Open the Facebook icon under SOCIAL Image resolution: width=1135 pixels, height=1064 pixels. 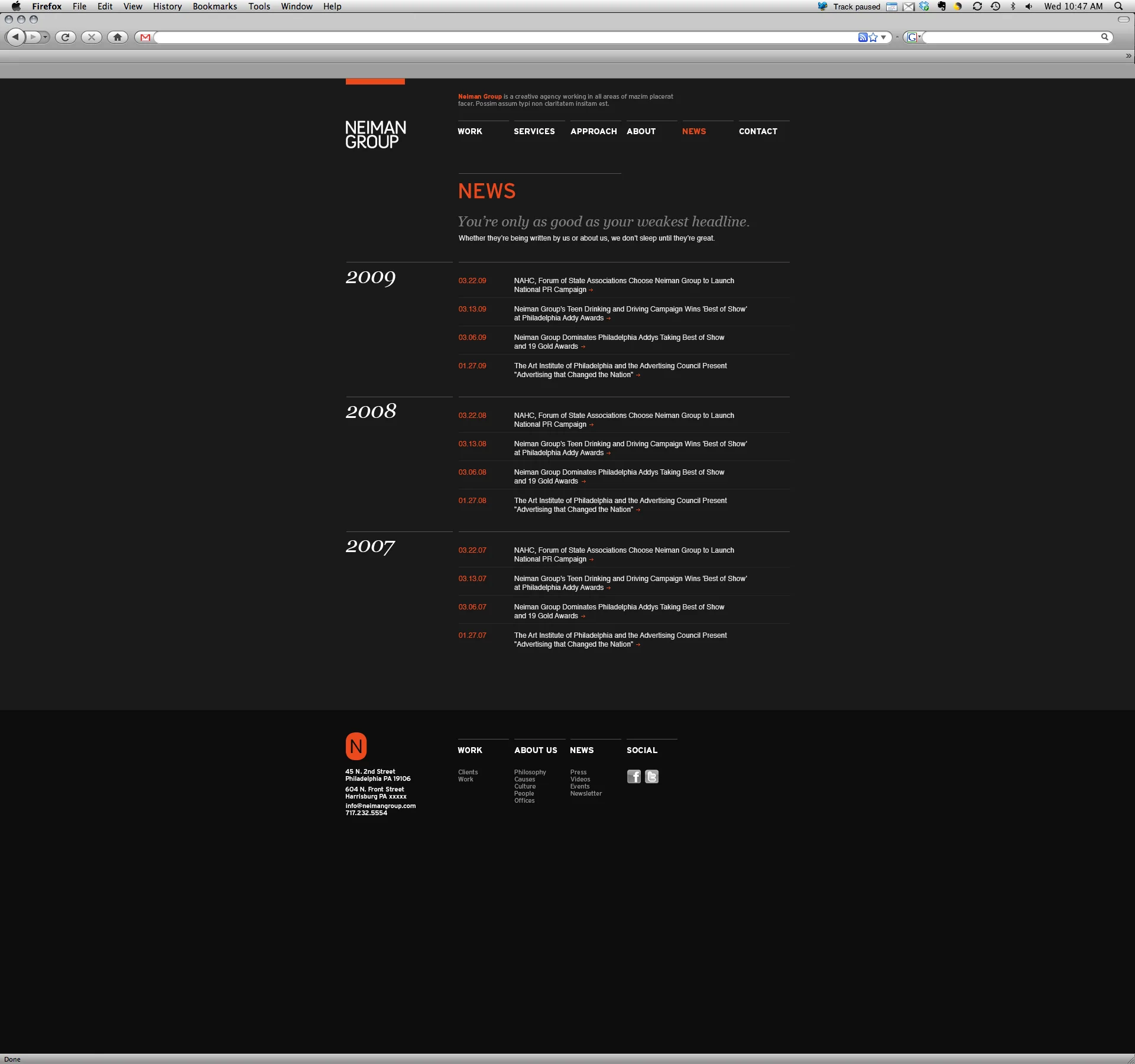point(634,777)
